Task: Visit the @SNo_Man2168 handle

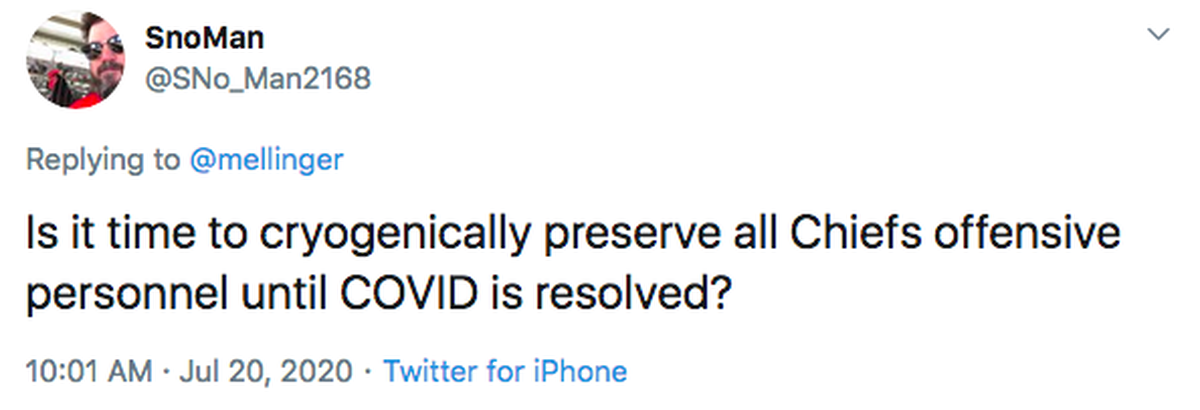Action: tap(257, 79)
